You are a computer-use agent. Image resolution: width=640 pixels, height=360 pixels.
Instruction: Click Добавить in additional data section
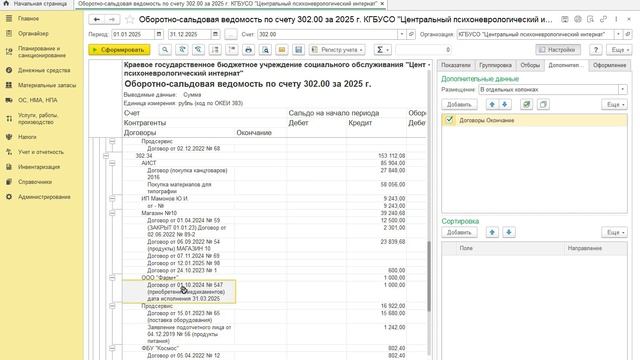click(x=459, y=104)
